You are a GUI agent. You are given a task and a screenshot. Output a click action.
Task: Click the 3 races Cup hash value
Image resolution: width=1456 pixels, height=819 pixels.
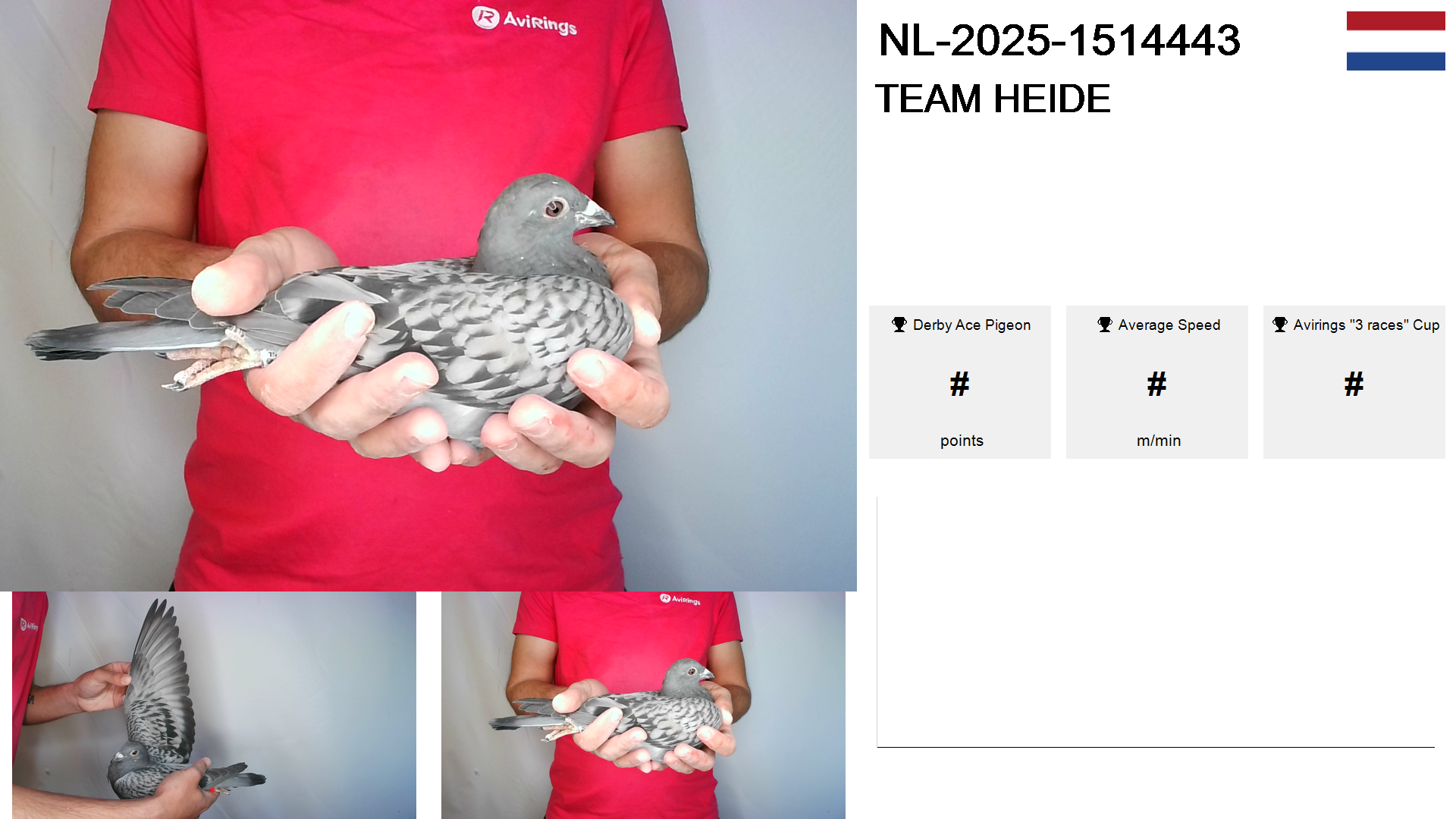1354,384
